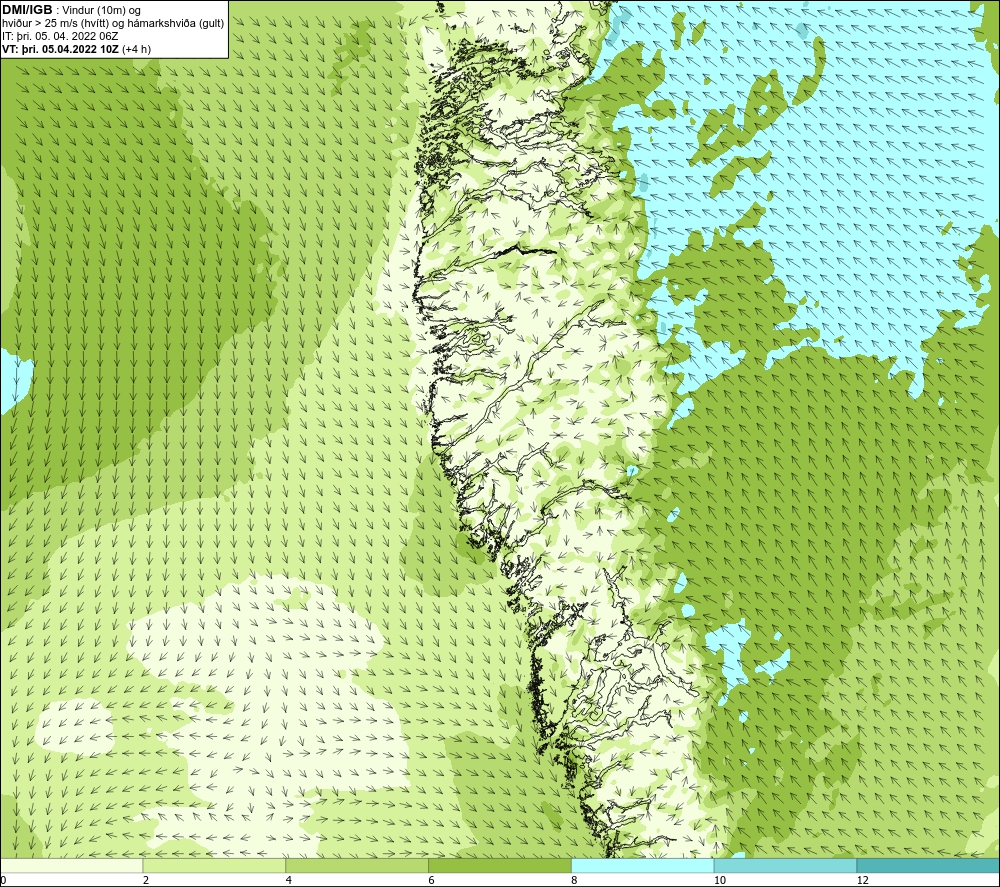This screenshot has width=1000, height=887.
Task: Click the 'hviður > 25 m/s (hvítt)' legend line
Action: [113, 24]
